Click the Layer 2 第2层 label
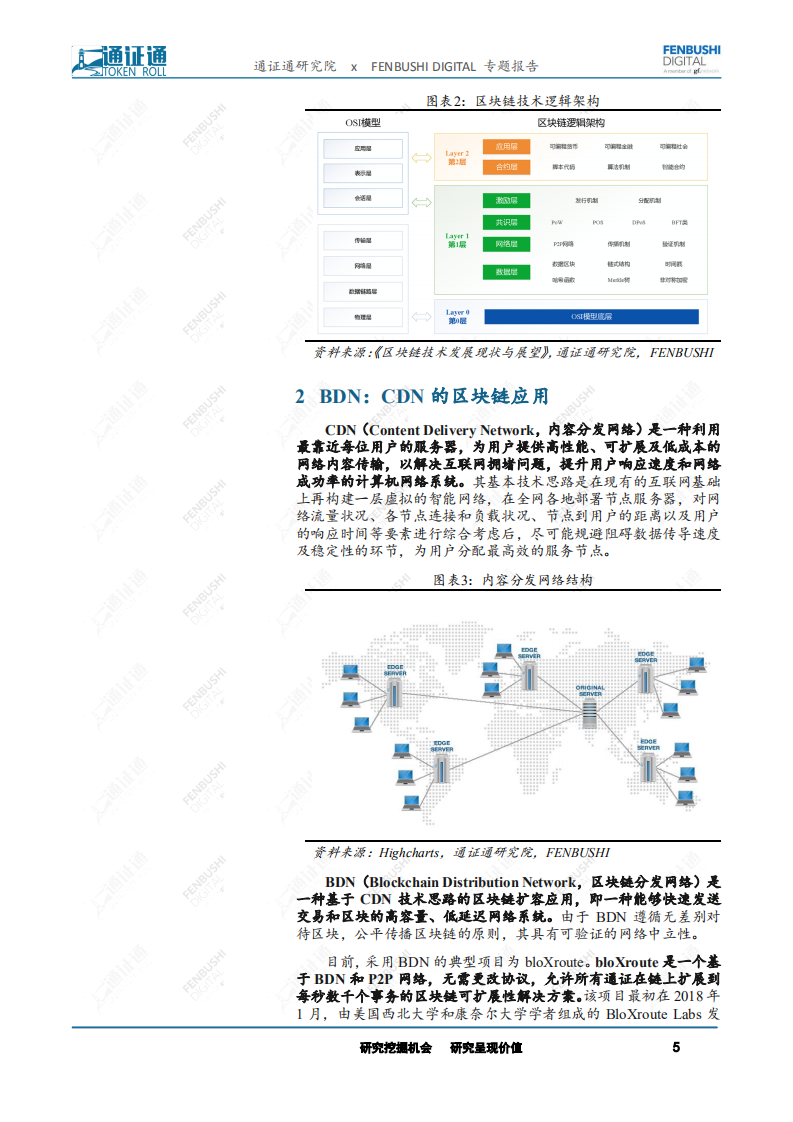793x1122 pixels. (x=457, y=157)
